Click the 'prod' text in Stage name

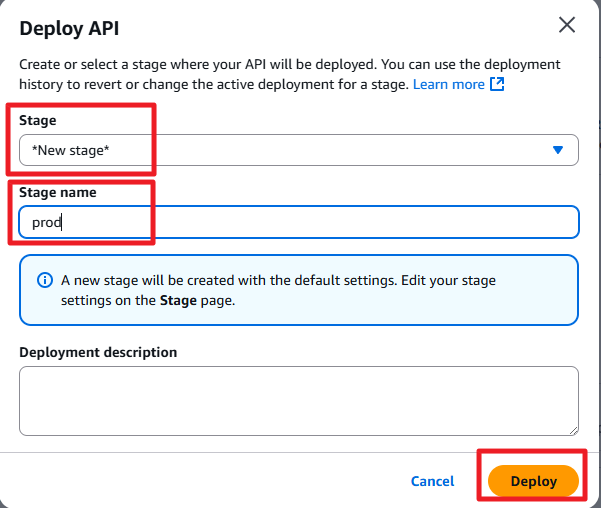coord(46,222)
